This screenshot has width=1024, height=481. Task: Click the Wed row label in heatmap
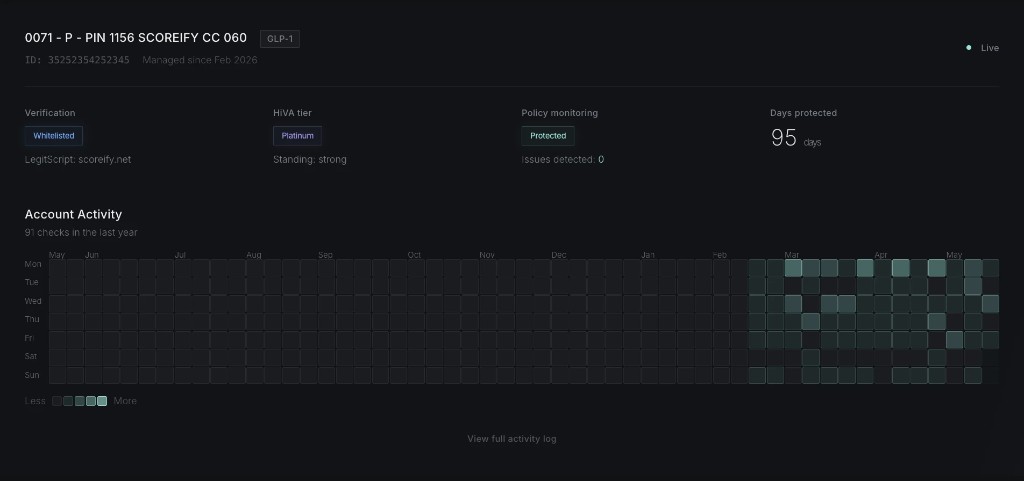coord(33,301)
